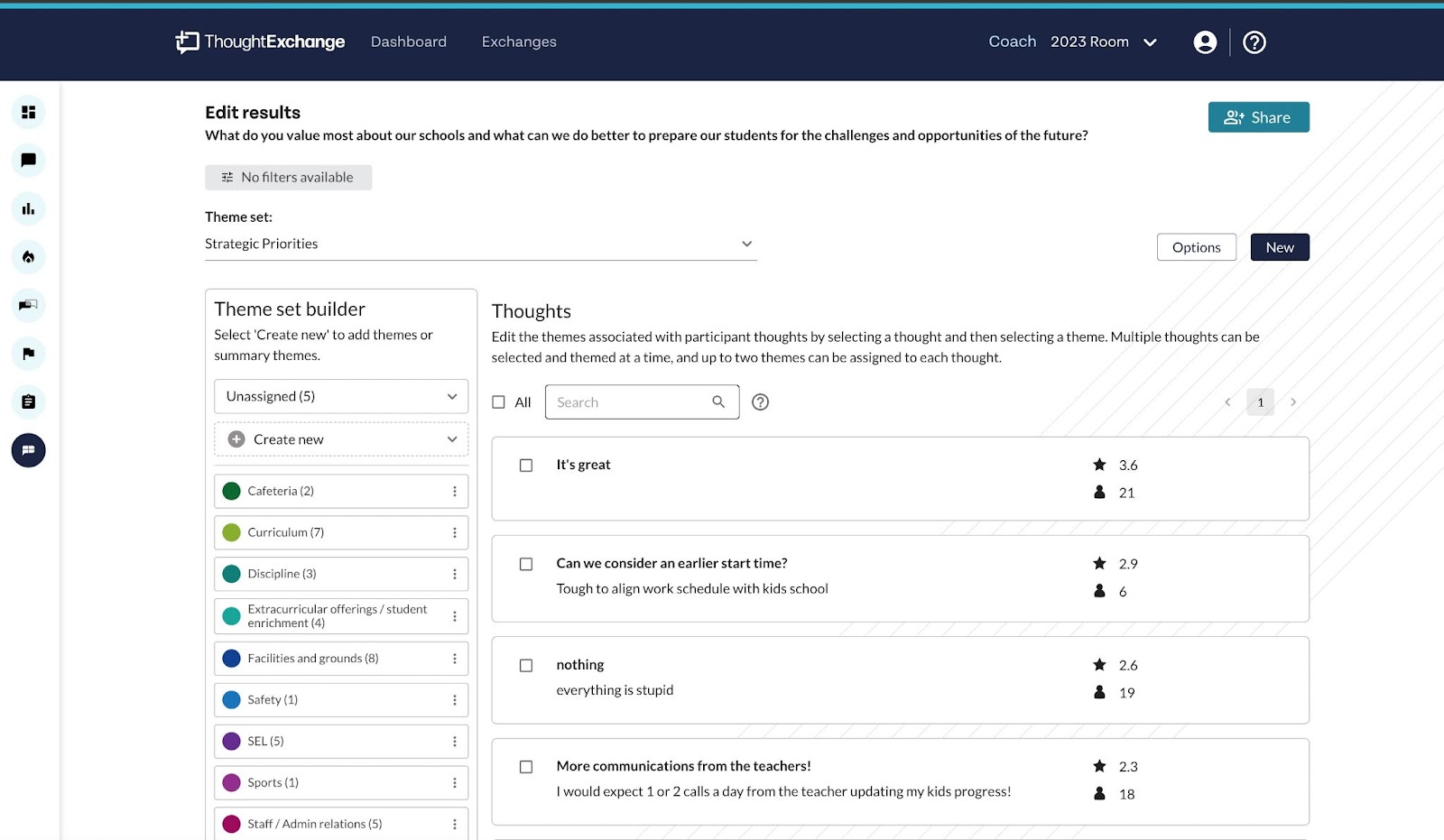
Task: Open the flame hot topics sidebar icon
Action: 29,257
